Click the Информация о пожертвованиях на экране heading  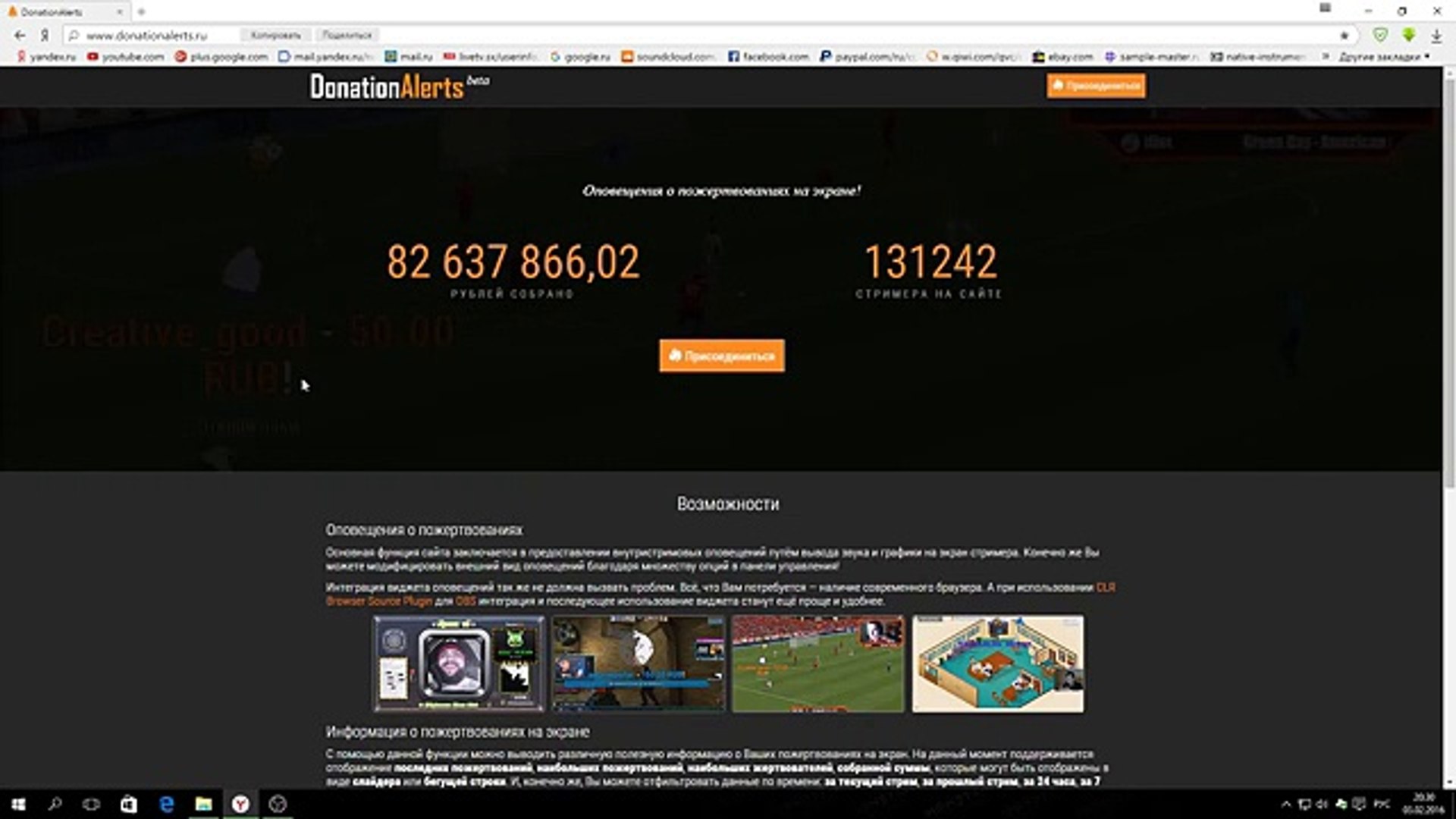(x=457, y=732)
